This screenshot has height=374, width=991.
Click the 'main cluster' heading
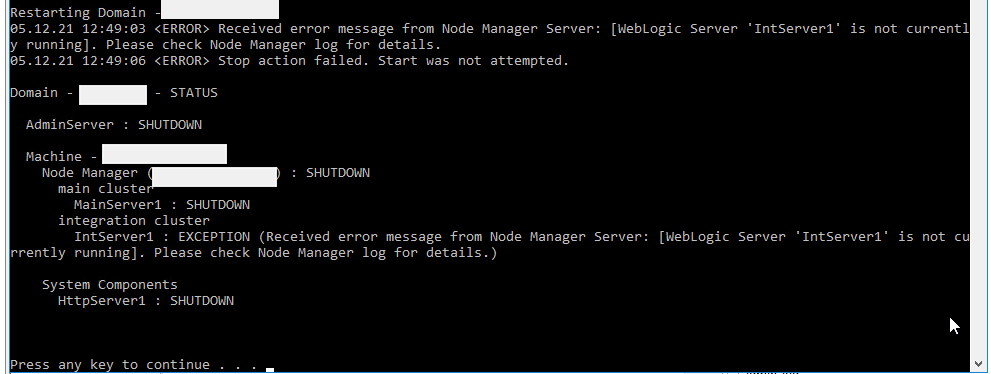pos(106,189)
